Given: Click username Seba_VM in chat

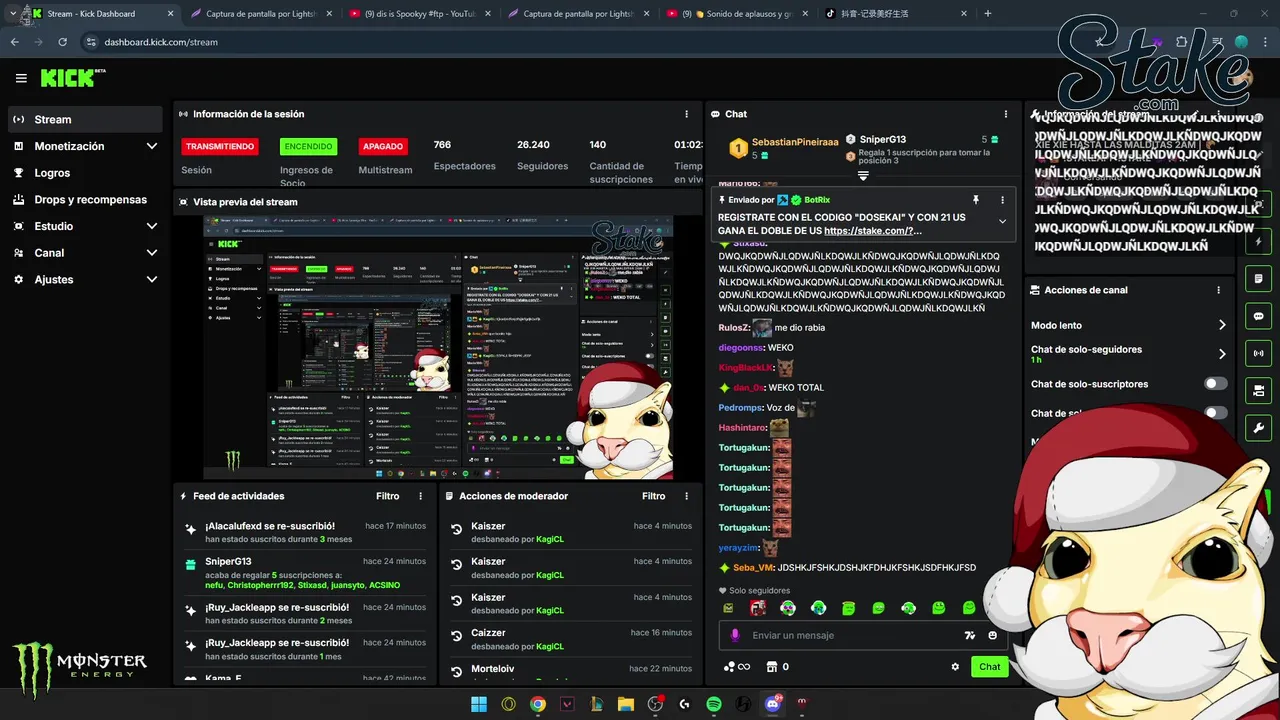Looking at the screenshot, I should click(754, 568).
